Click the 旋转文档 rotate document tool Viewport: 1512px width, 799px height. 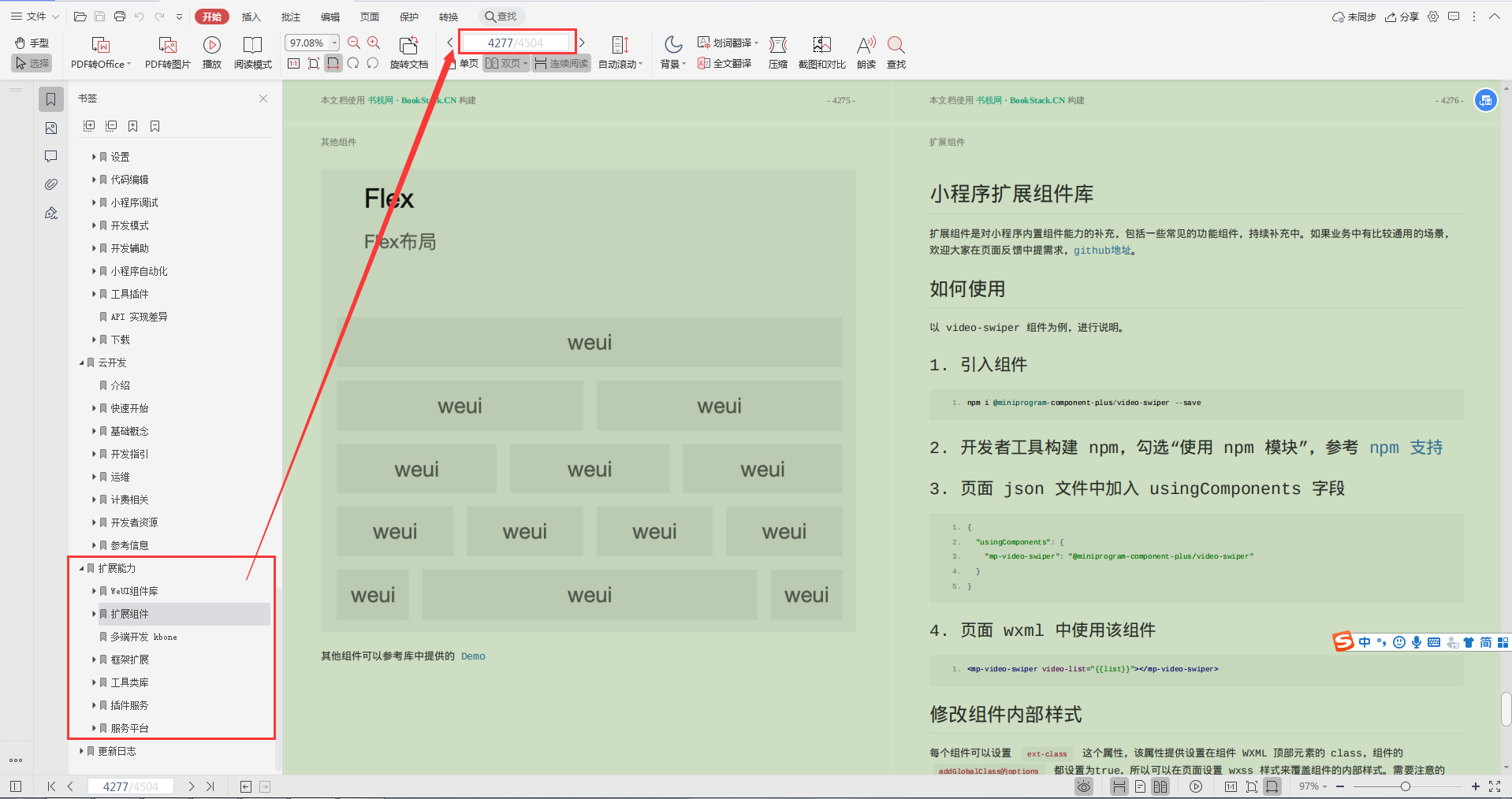point(409,53)
